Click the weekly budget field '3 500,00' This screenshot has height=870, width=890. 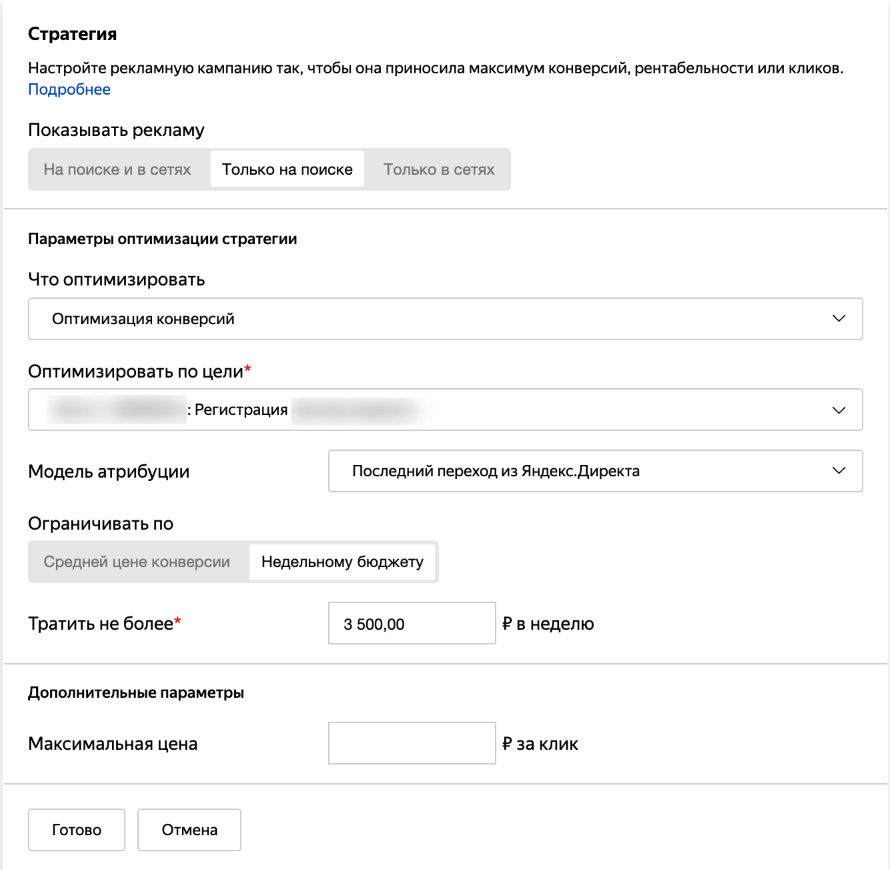[x=411, y=625]
